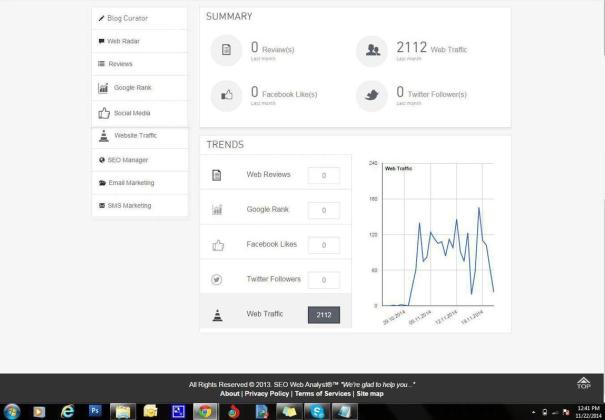Click the Reviews document icon in Summary
The width and height of the screenshot is (605, 420).
coord(225,50)
